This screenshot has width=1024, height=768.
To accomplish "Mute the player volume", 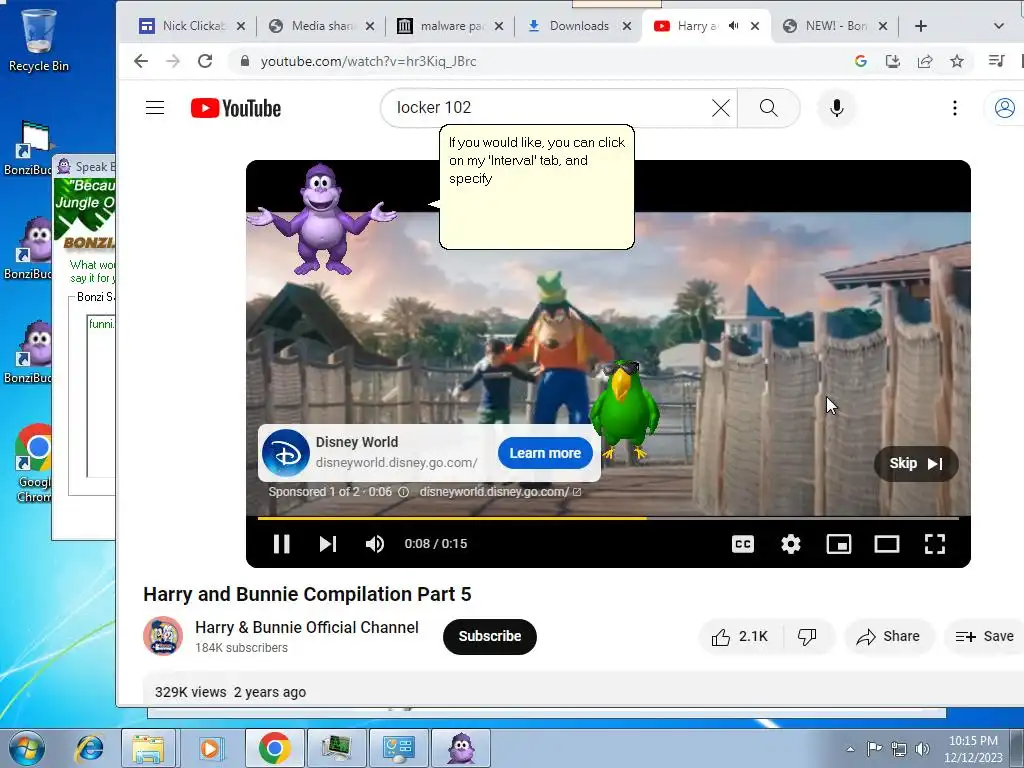I will point(375,543).
